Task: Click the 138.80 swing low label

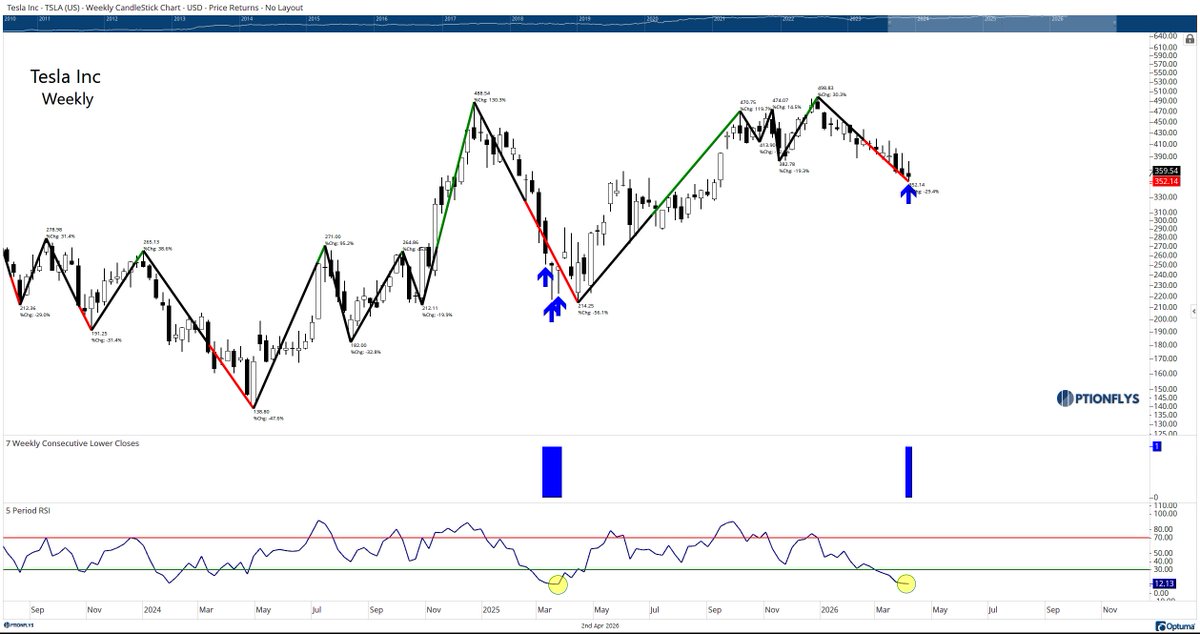Action: click(263, 411)
